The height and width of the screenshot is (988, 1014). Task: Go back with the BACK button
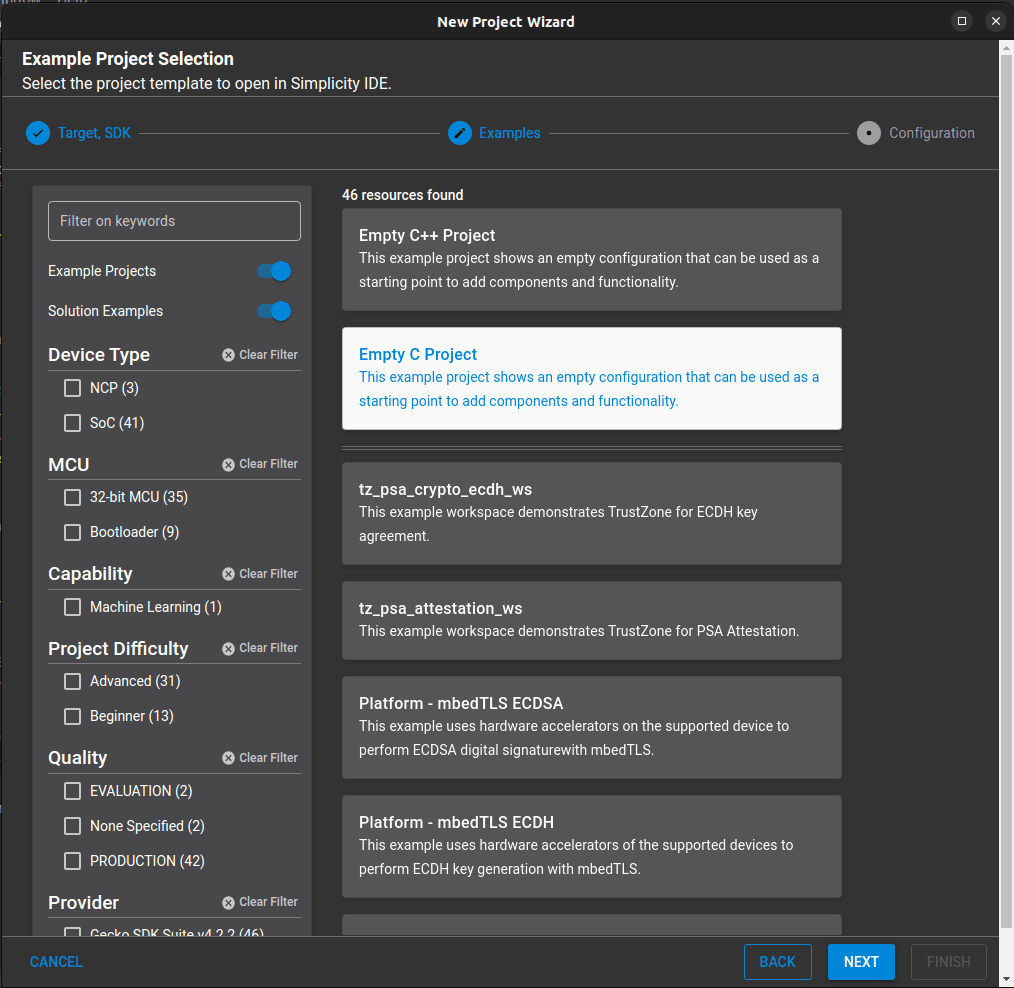777,962
